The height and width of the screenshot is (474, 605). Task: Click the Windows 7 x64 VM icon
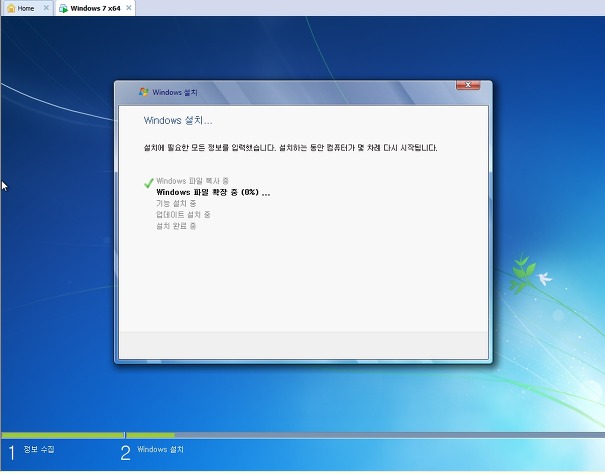63,8
